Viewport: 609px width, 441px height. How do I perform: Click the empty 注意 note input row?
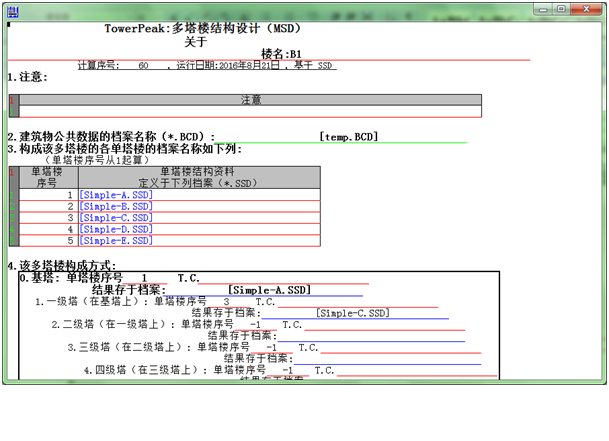click(x=251, y=112)
